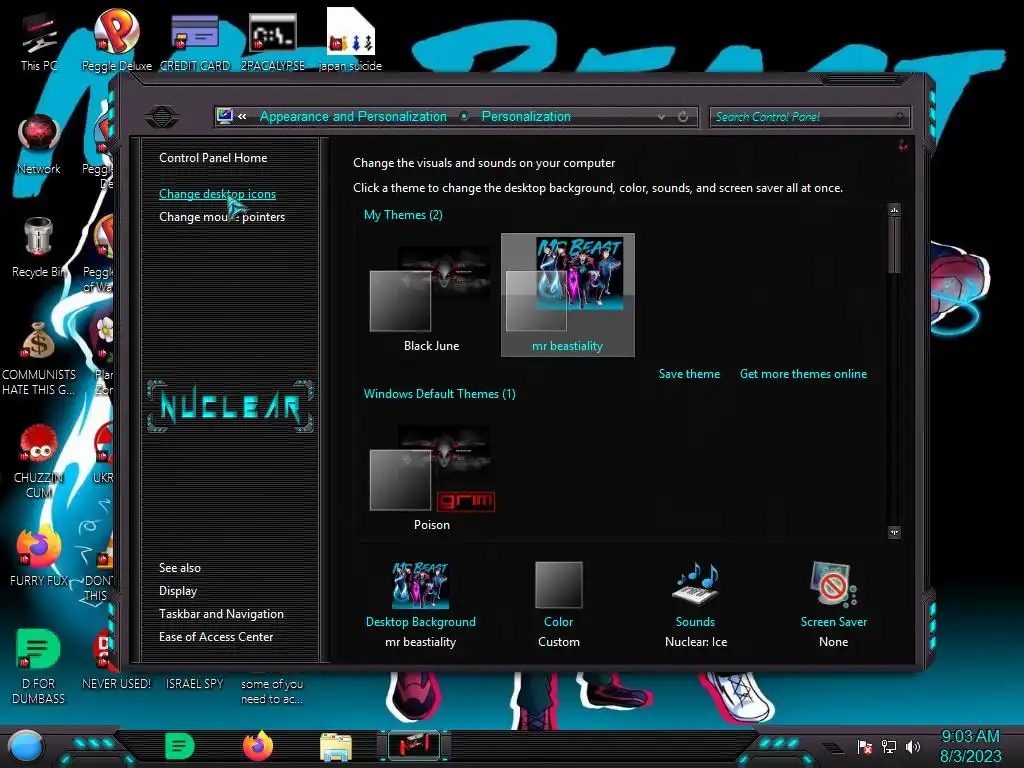Image resolution: width=1024 pixels, height=768 pixels.
Task: Open the Display link under See also
Action: coord(178,590)
